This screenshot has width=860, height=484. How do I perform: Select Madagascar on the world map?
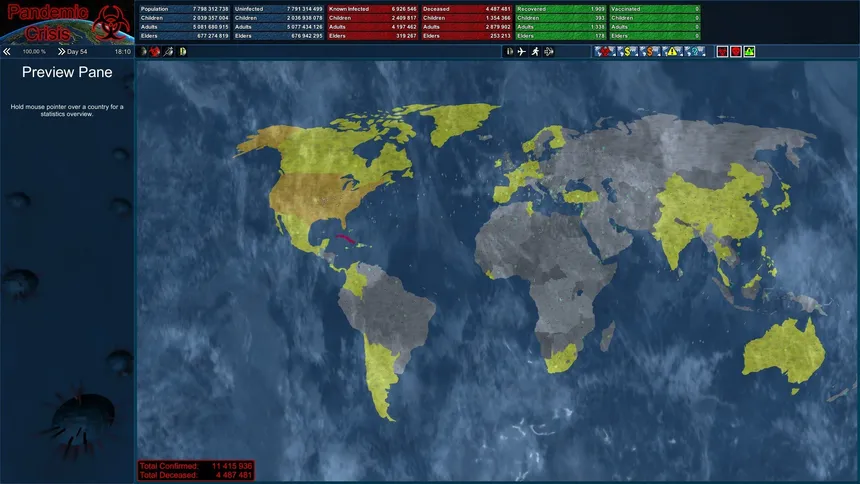(608, 336)
